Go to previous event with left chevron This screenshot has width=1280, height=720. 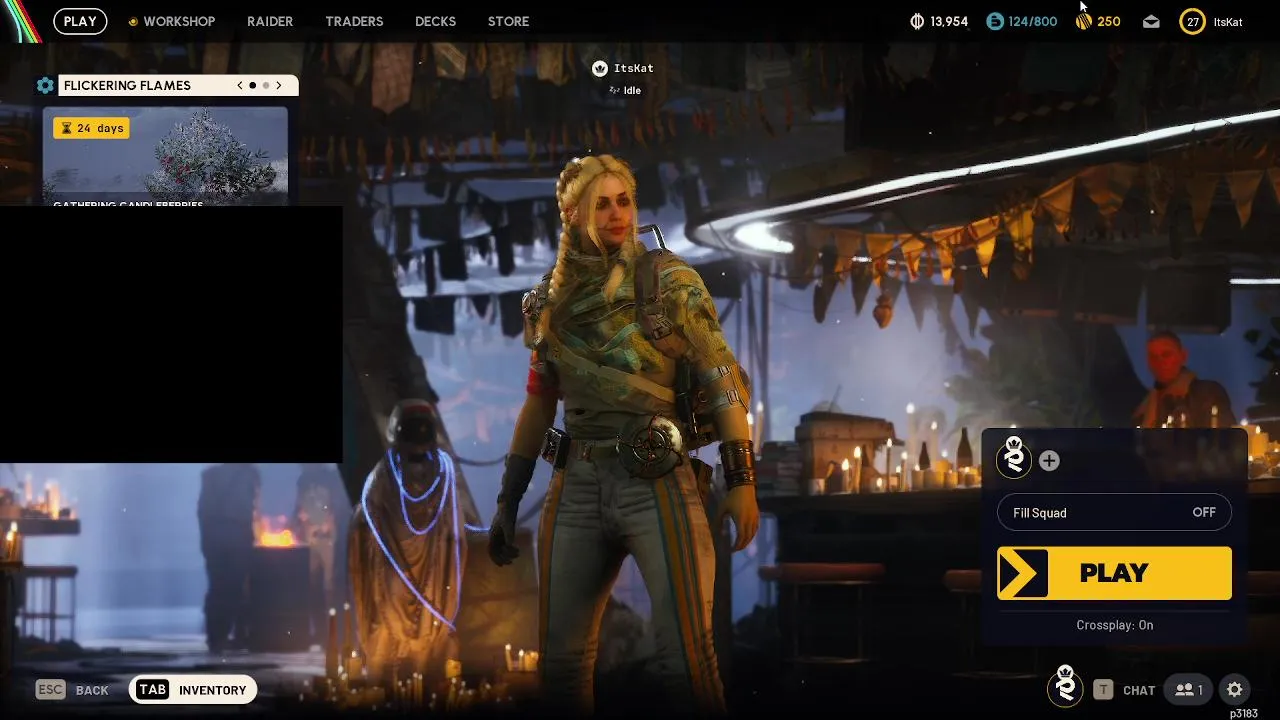pos(240,86)
